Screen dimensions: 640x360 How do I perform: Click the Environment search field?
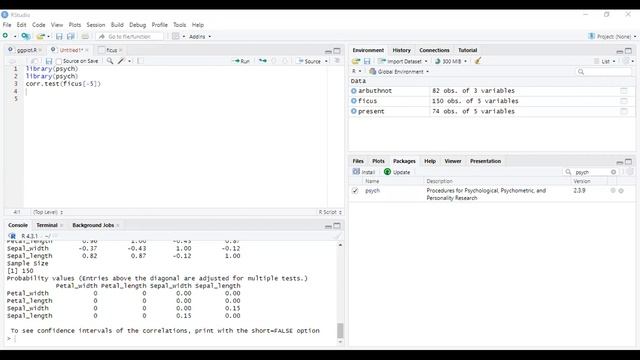(x=604, y=71)
